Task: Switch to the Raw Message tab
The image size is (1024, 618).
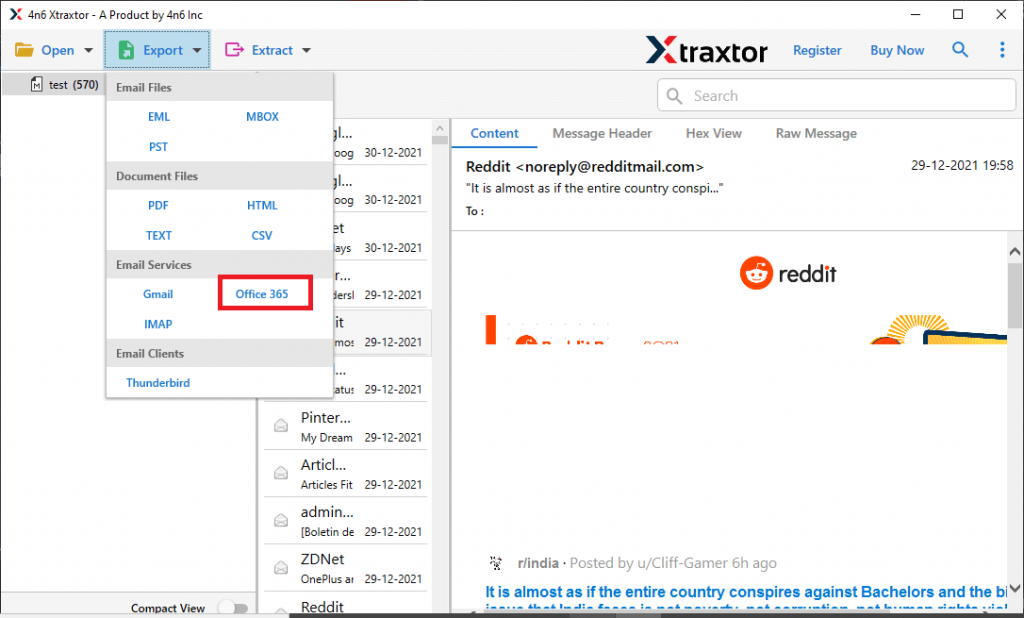Action: tap(815, 133)
